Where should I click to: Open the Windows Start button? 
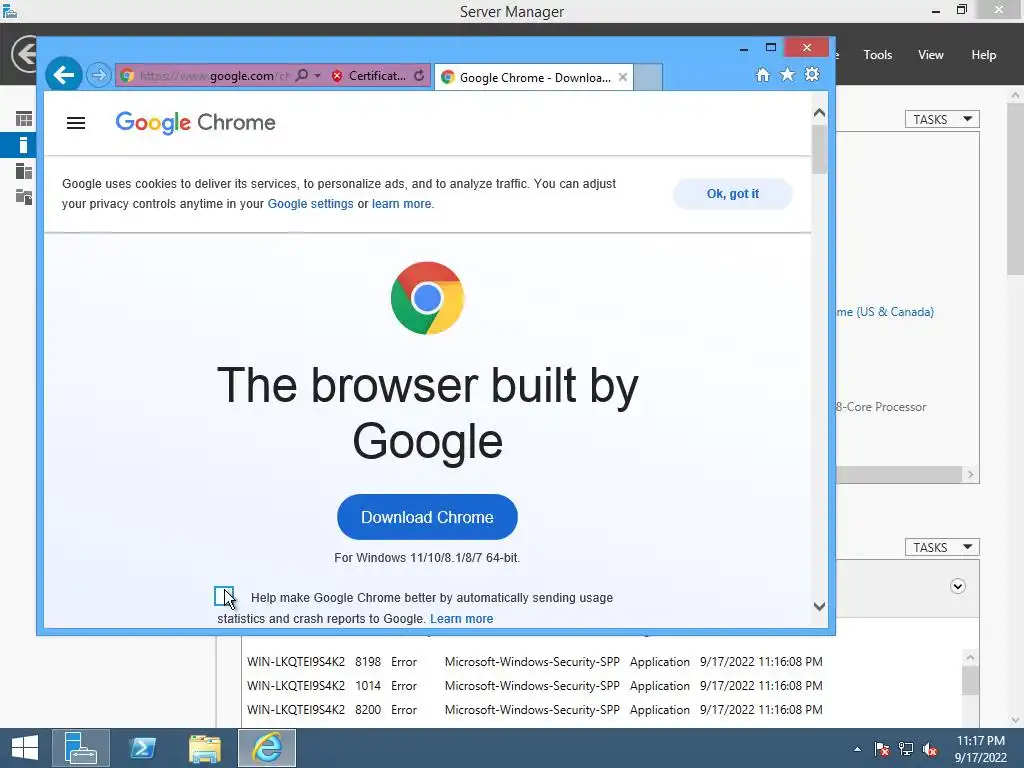click(25, 748)
